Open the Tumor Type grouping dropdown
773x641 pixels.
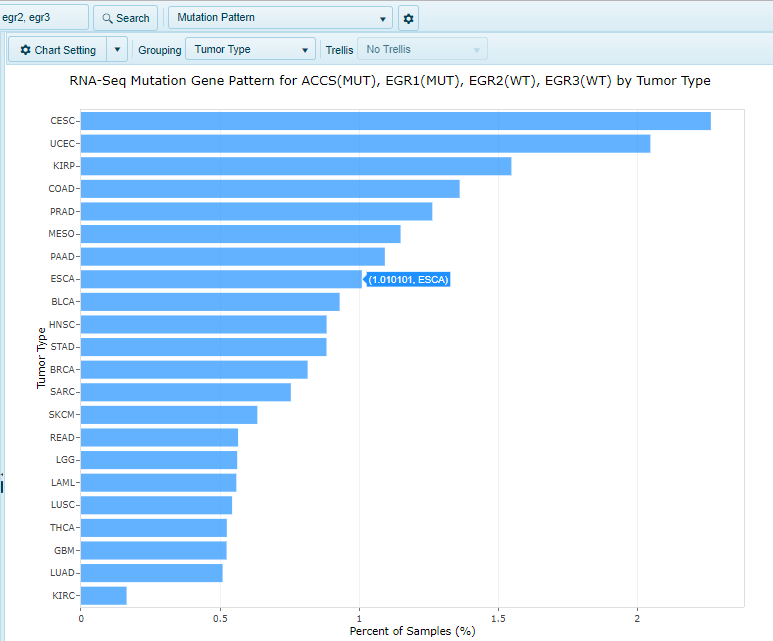click(x=251, y=50)
